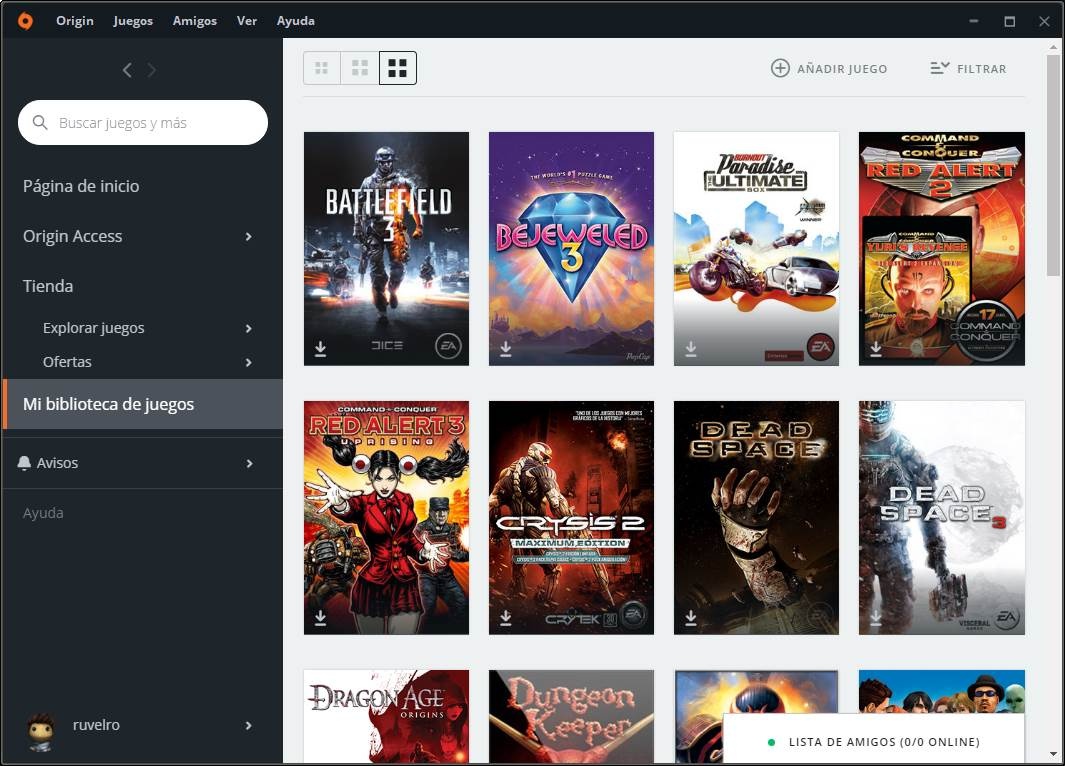Open the Bejeweled 3 game tile
Image resolution: width=1065 pixels, height=766 pixels.
tap(571, 249)
